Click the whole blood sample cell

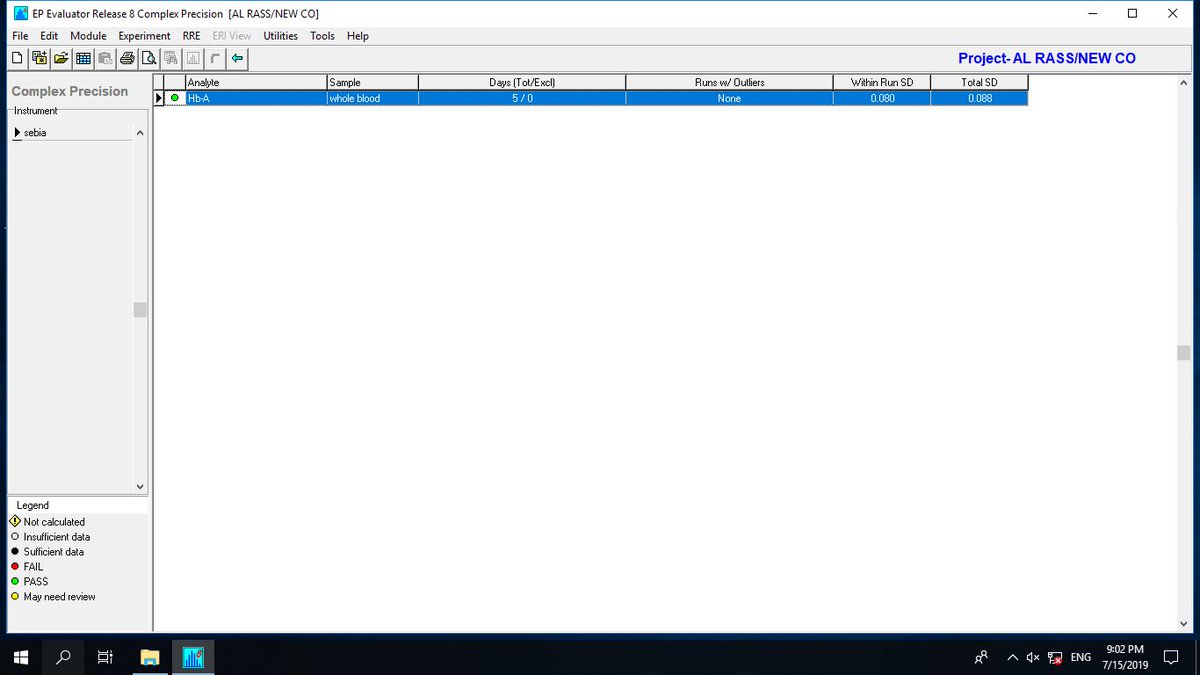372,98
